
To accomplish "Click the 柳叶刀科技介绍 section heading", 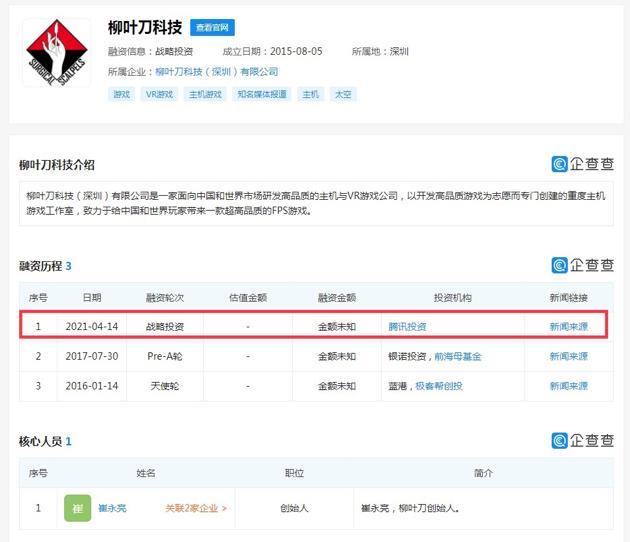I will click(x=57, y=165).
